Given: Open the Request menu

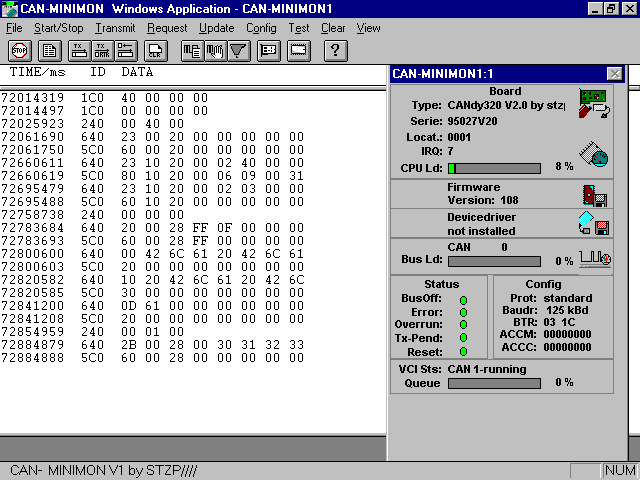Looking at the screenshot, I should click(x=167, y=28).
